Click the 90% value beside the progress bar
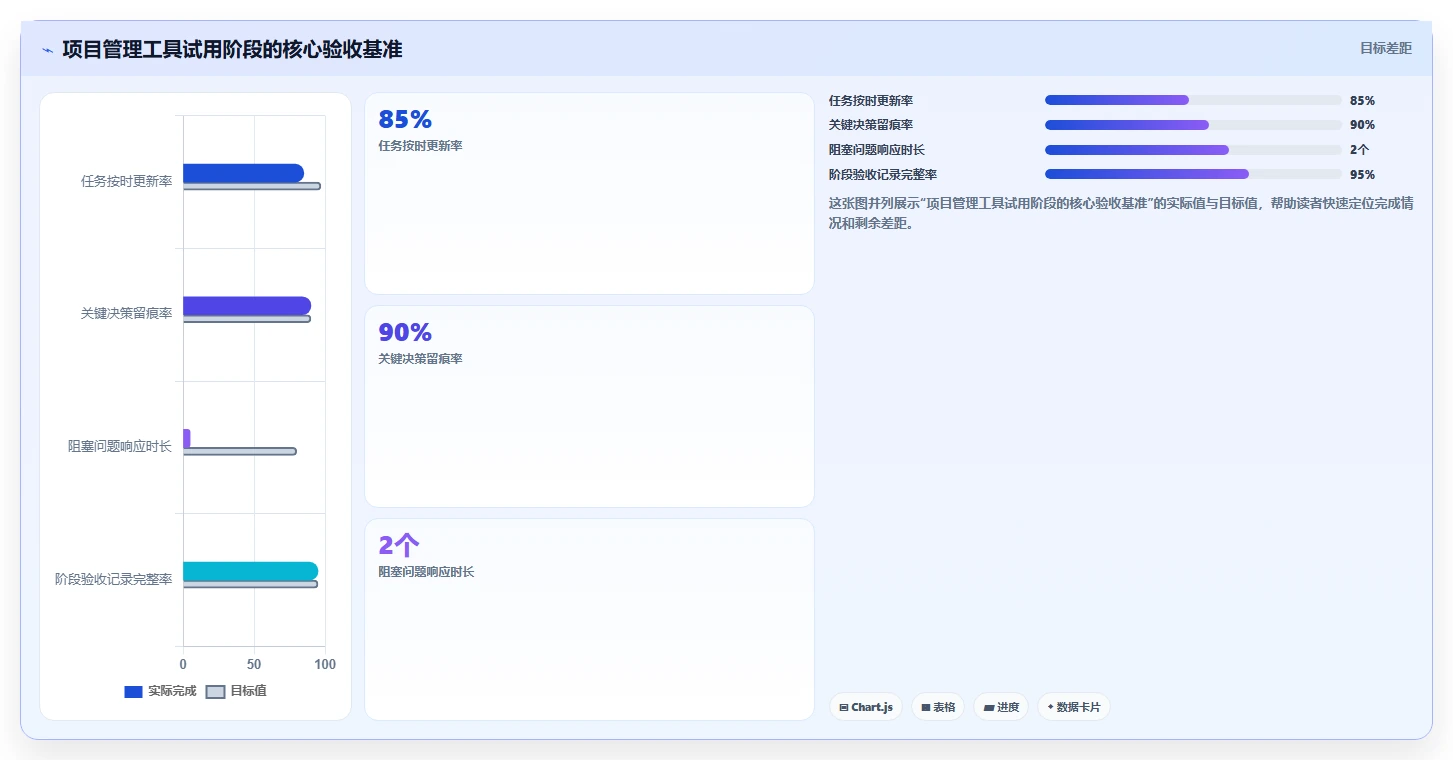The image size is (1453, 760). [1362, 125]
